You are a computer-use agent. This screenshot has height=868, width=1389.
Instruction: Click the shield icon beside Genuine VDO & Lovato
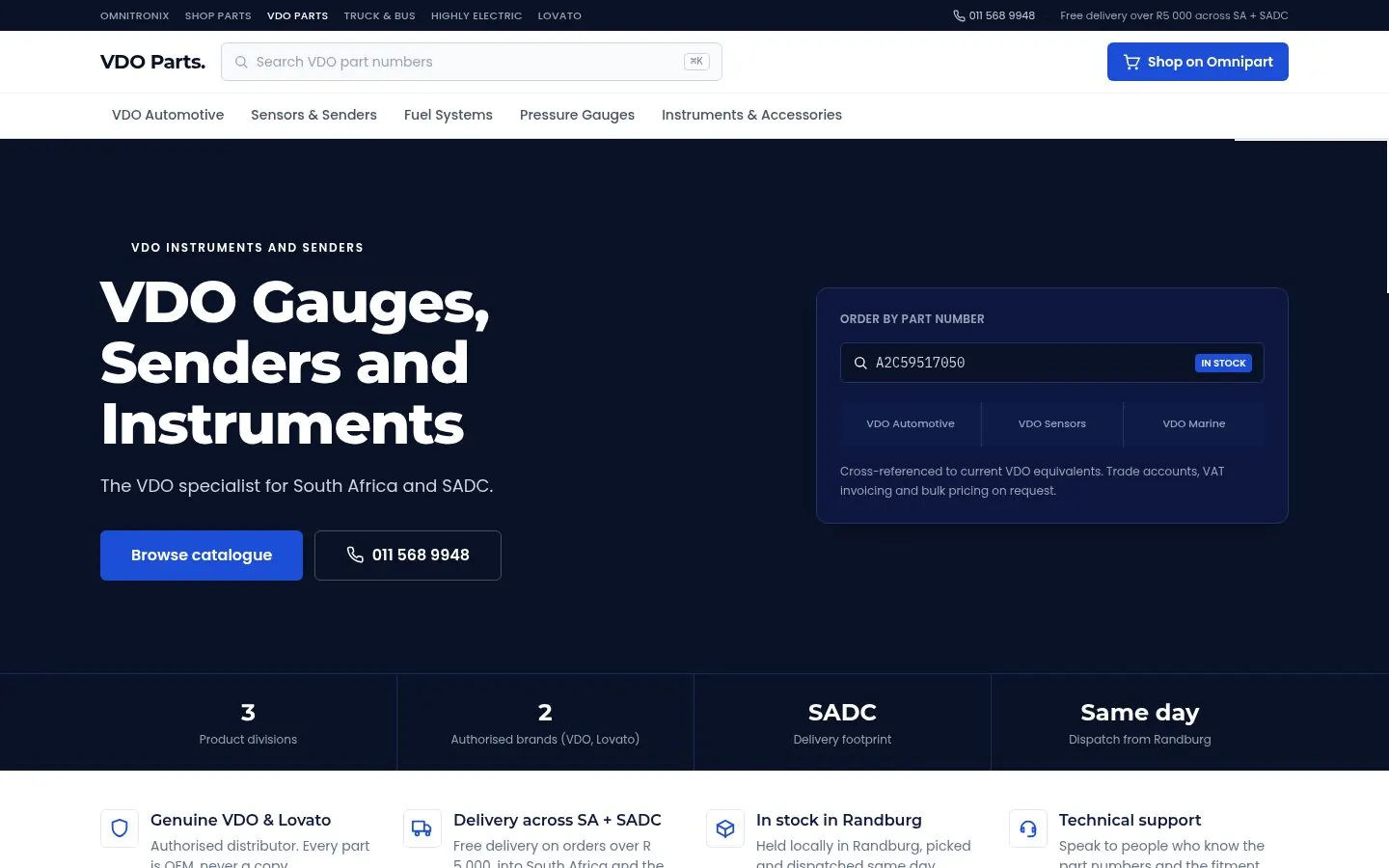[120, 828]
